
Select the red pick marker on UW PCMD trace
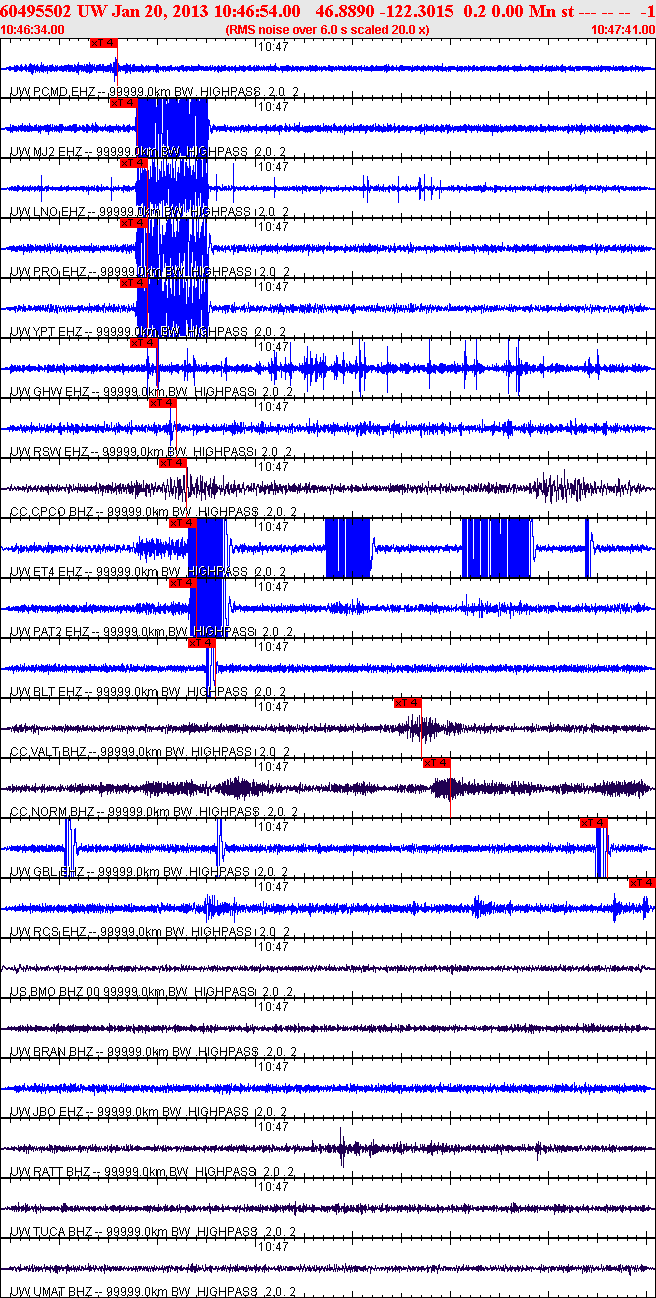tap(103, 43)
